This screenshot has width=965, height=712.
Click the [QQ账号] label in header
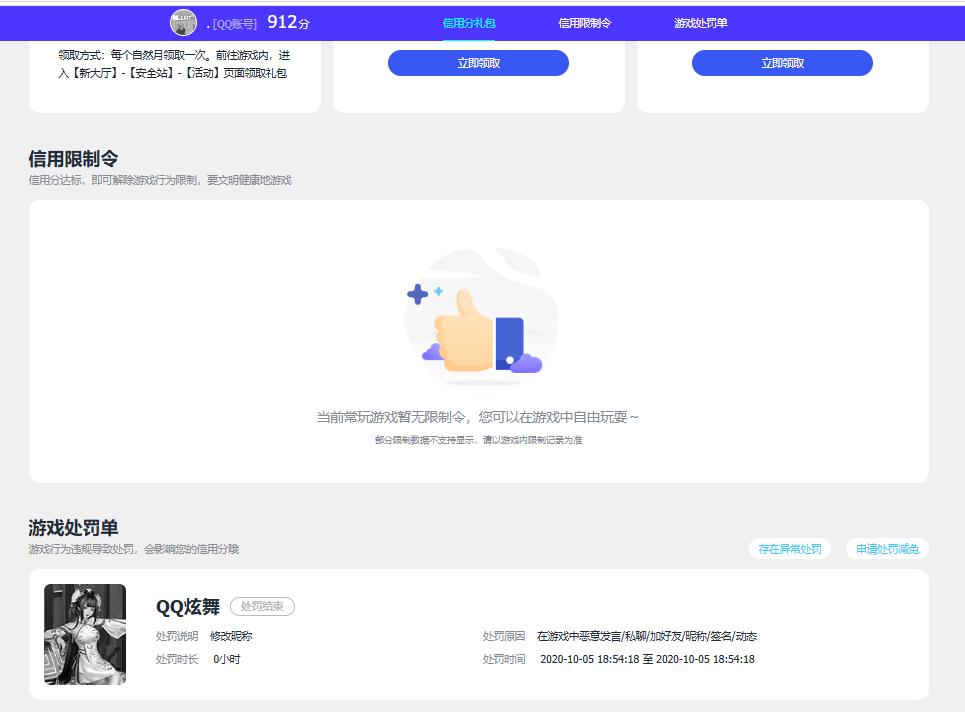234,24
